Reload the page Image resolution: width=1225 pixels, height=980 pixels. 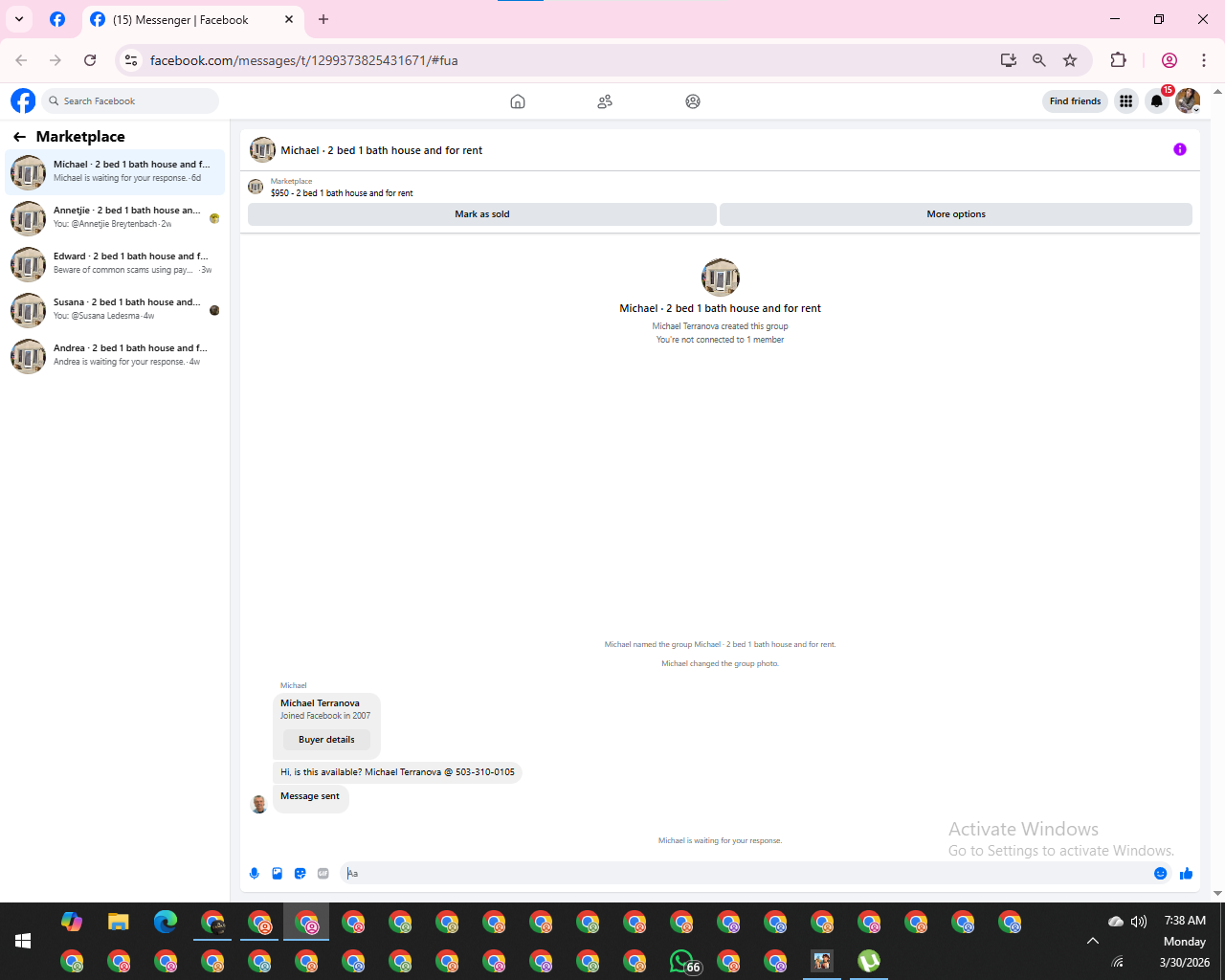[x=90, y=60]
